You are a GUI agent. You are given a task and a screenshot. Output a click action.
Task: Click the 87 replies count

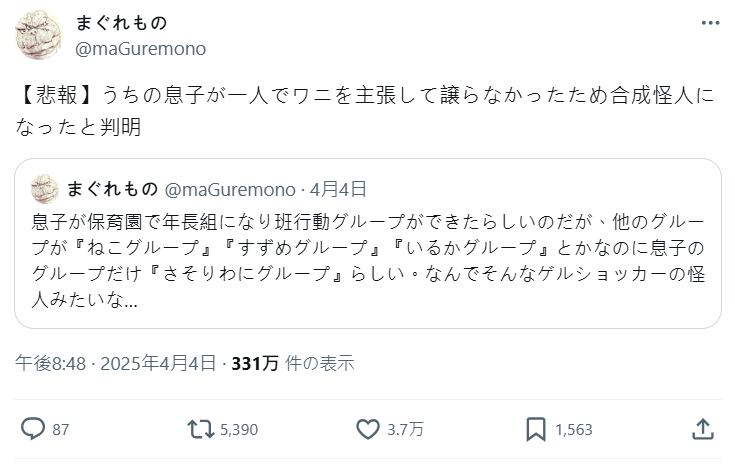[61, 430]
